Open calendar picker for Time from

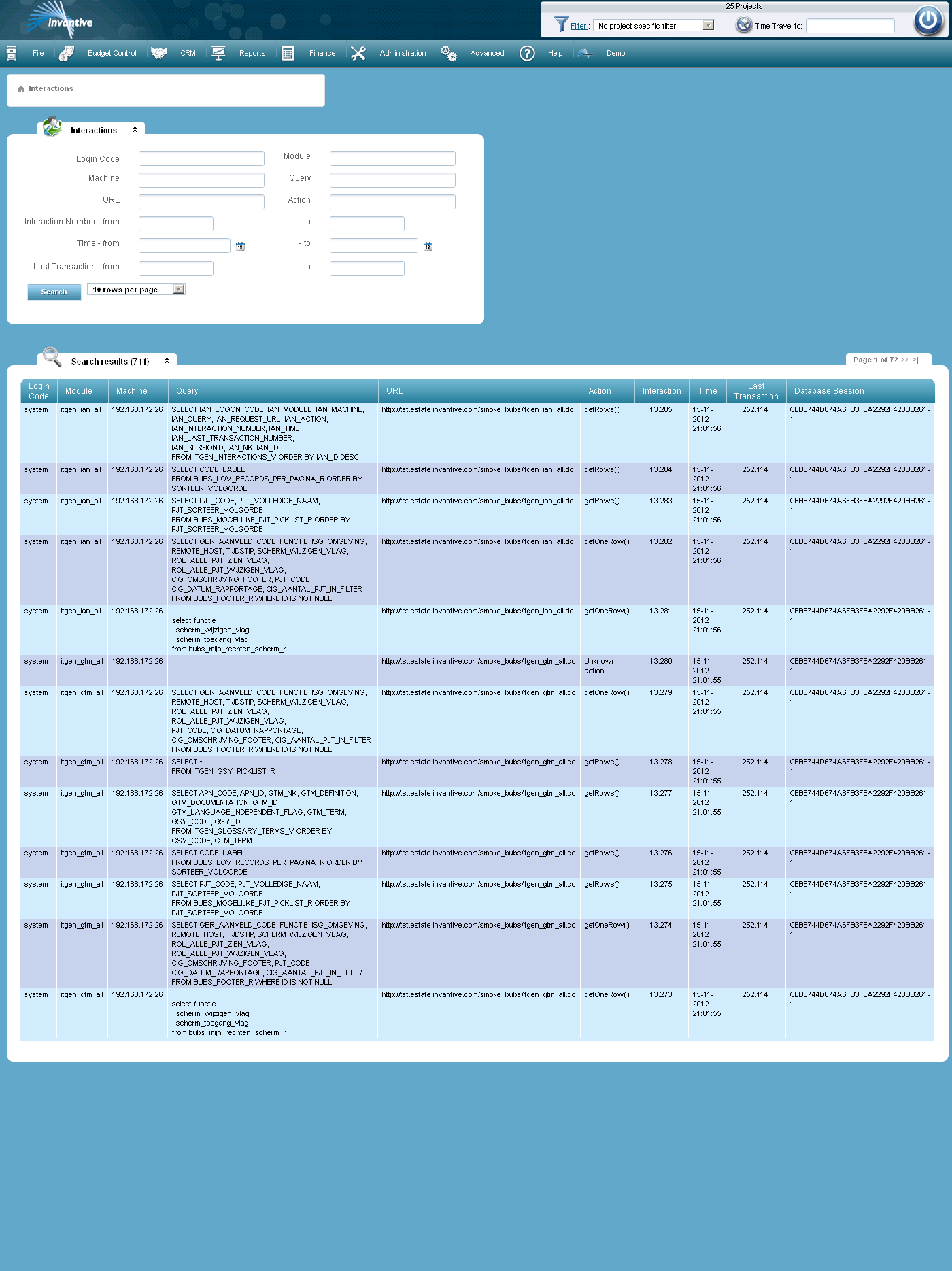point(240,246)
